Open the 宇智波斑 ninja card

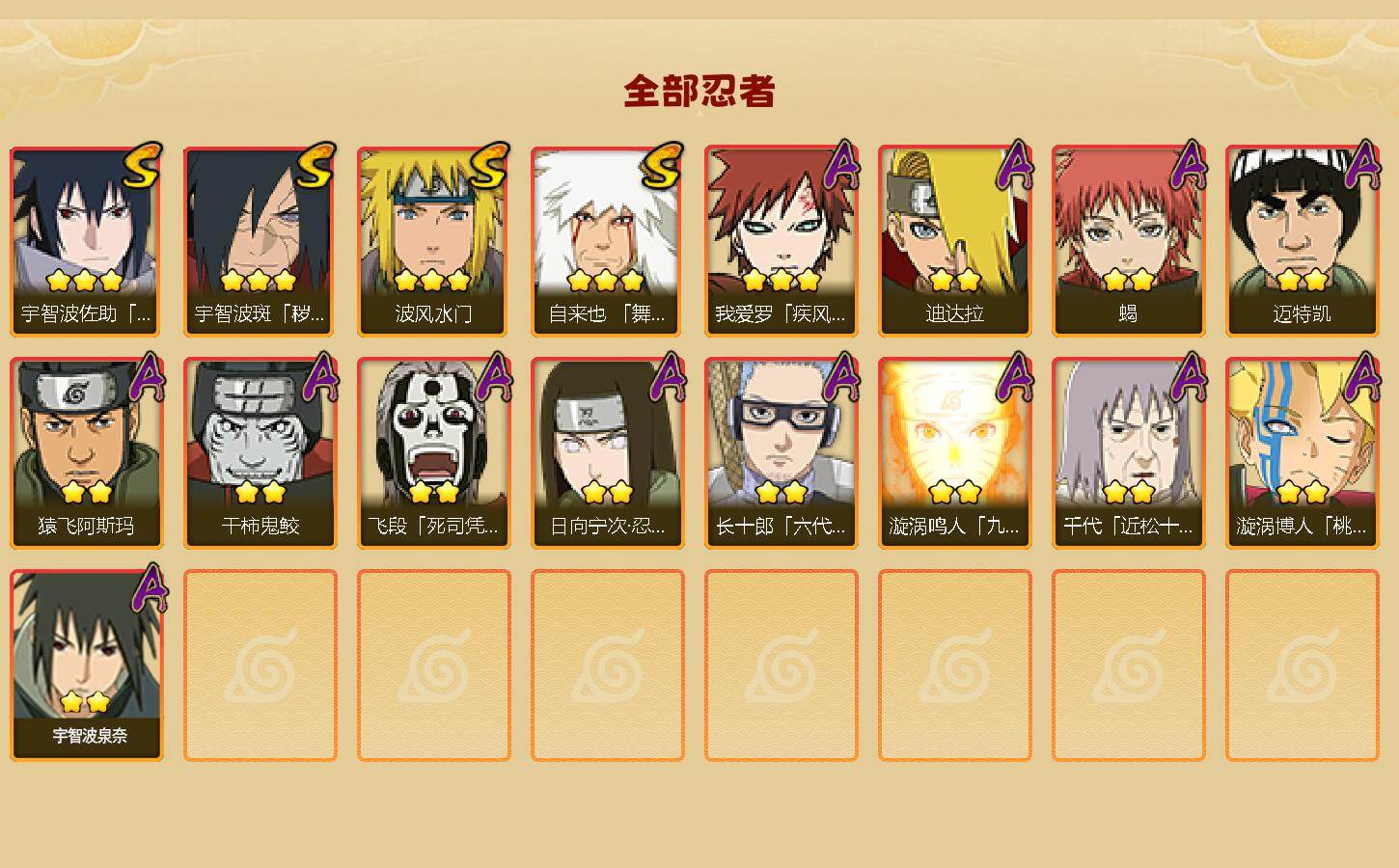tap(260, 241)
